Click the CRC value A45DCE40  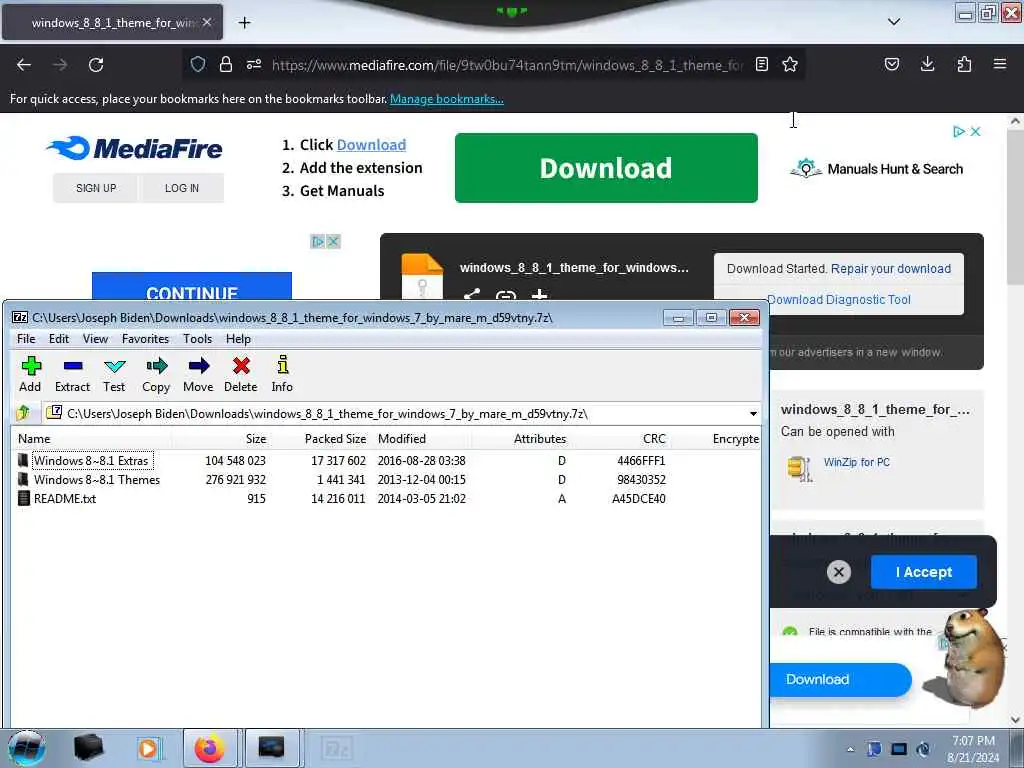point(639,498)
